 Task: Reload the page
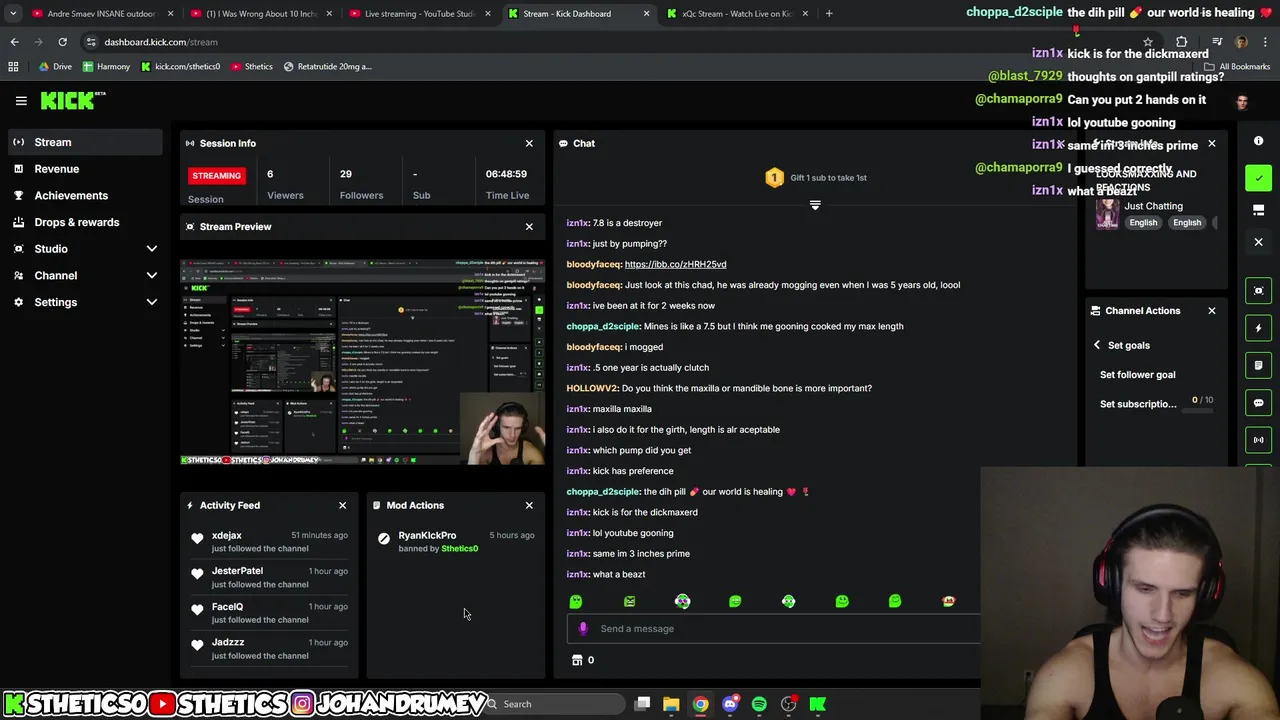[x=62, y=42]
